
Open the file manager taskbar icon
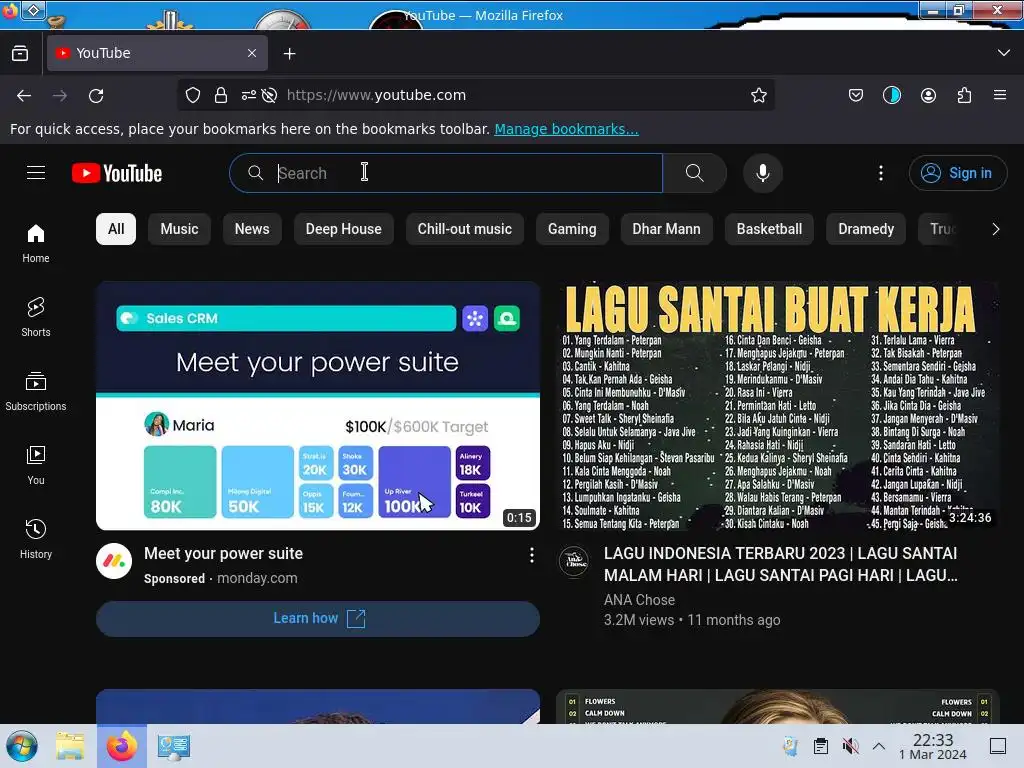pyautogui.click(x=70, y=746)
